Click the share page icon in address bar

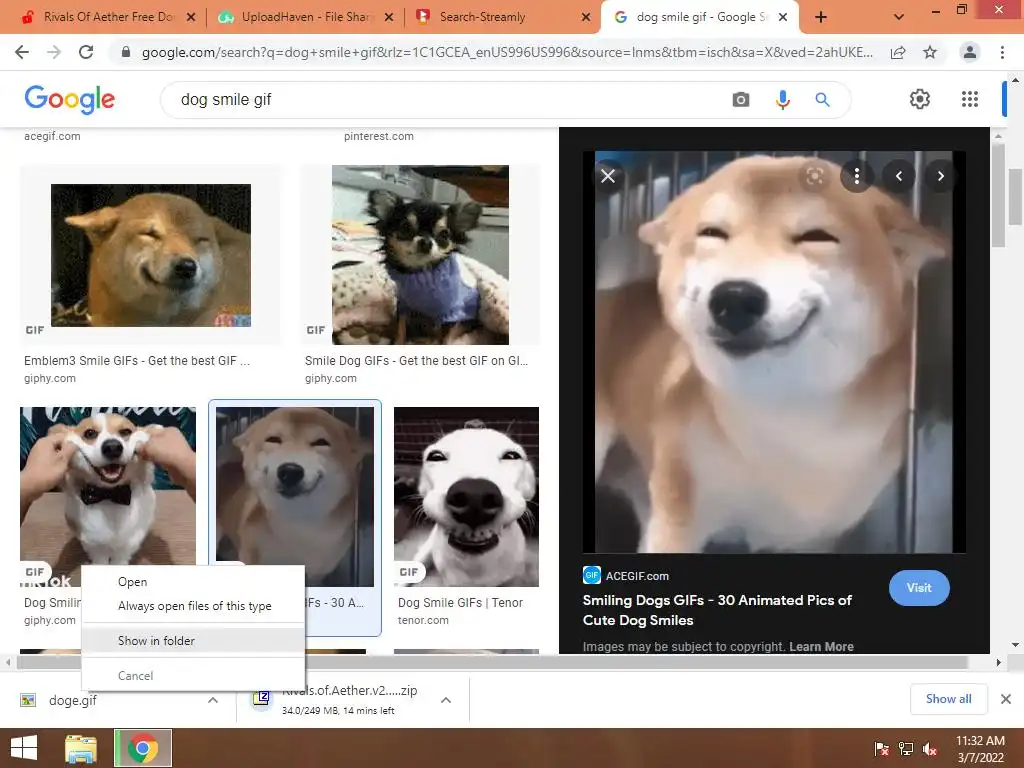[898, 52]
